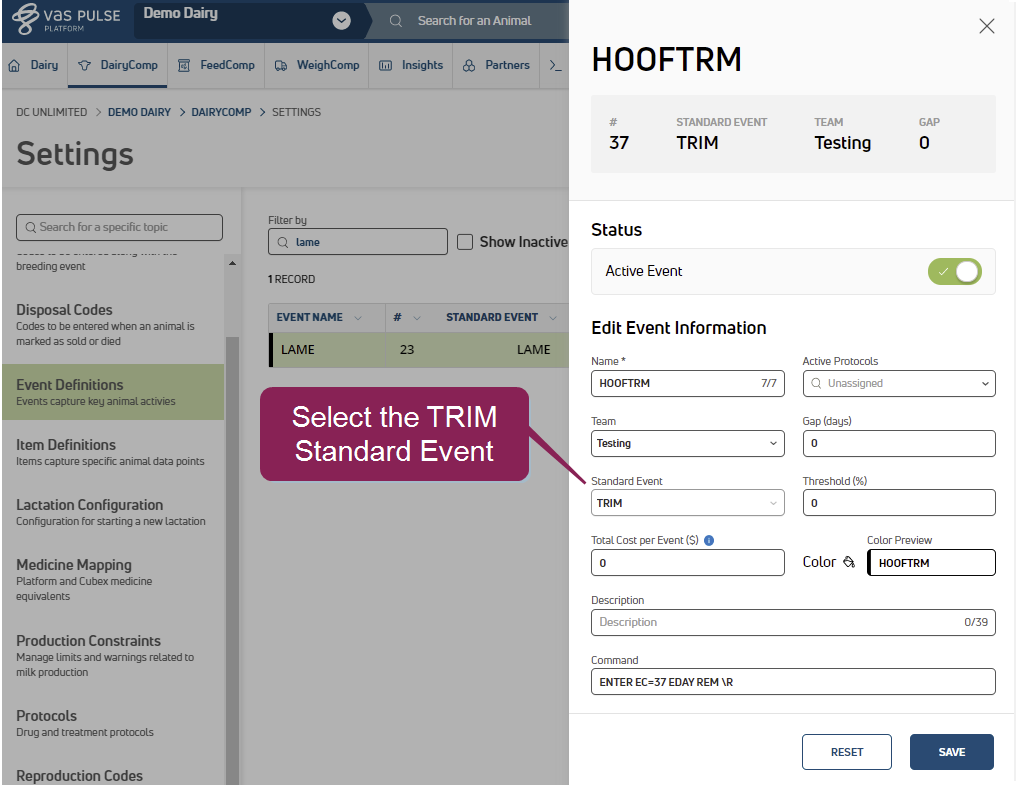Click the Description input field
Screen dimensions: 1018x785
click(780, 622)
